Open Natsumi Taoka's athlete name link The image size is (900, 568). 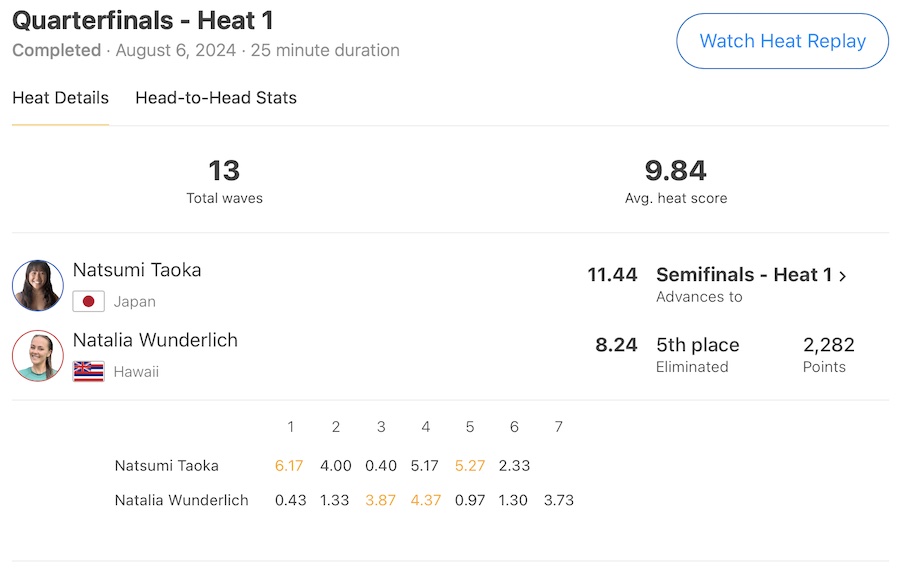(x=136, y=270)
